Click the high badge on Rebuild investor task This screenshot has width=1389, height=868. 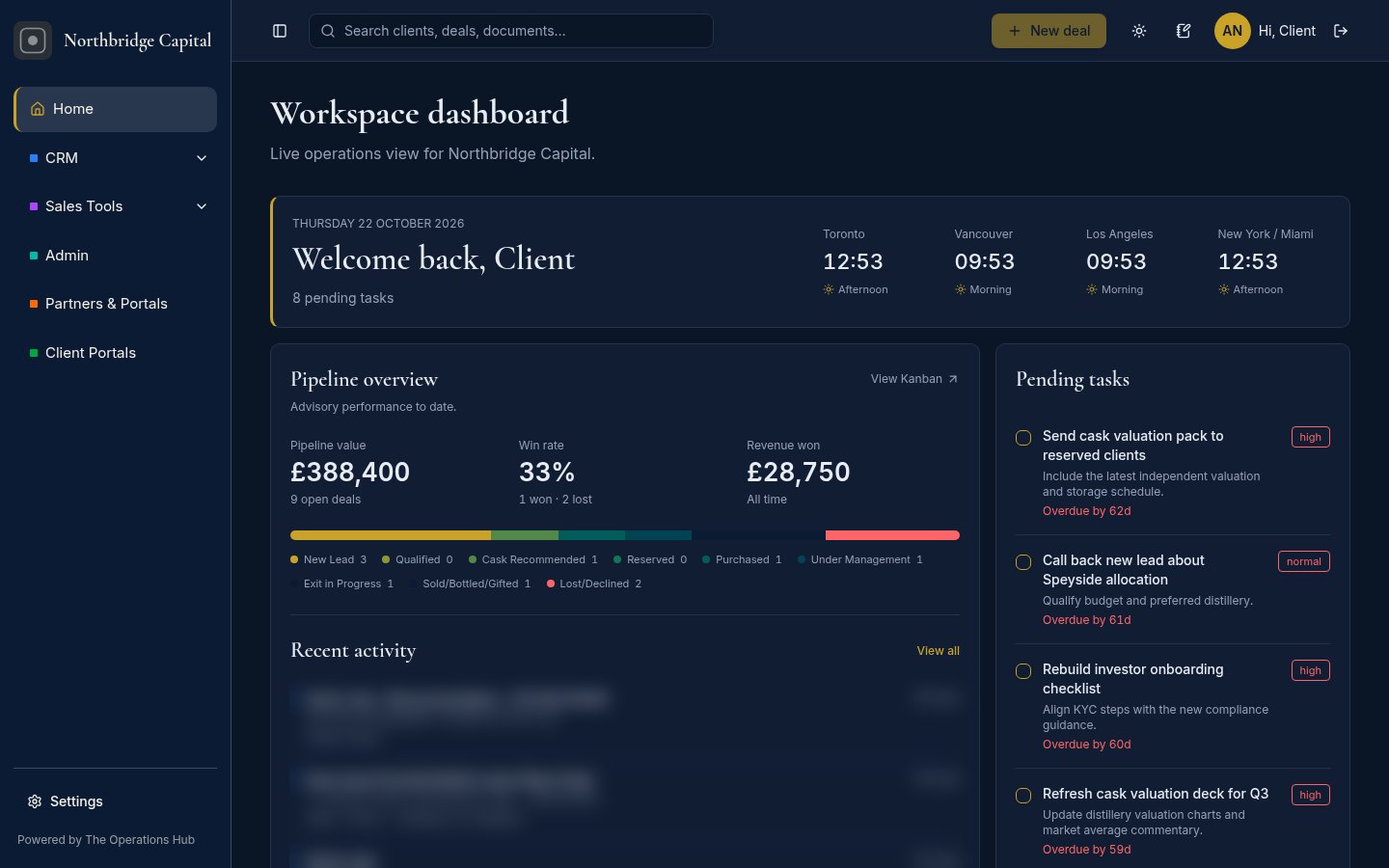(1310, 670)
